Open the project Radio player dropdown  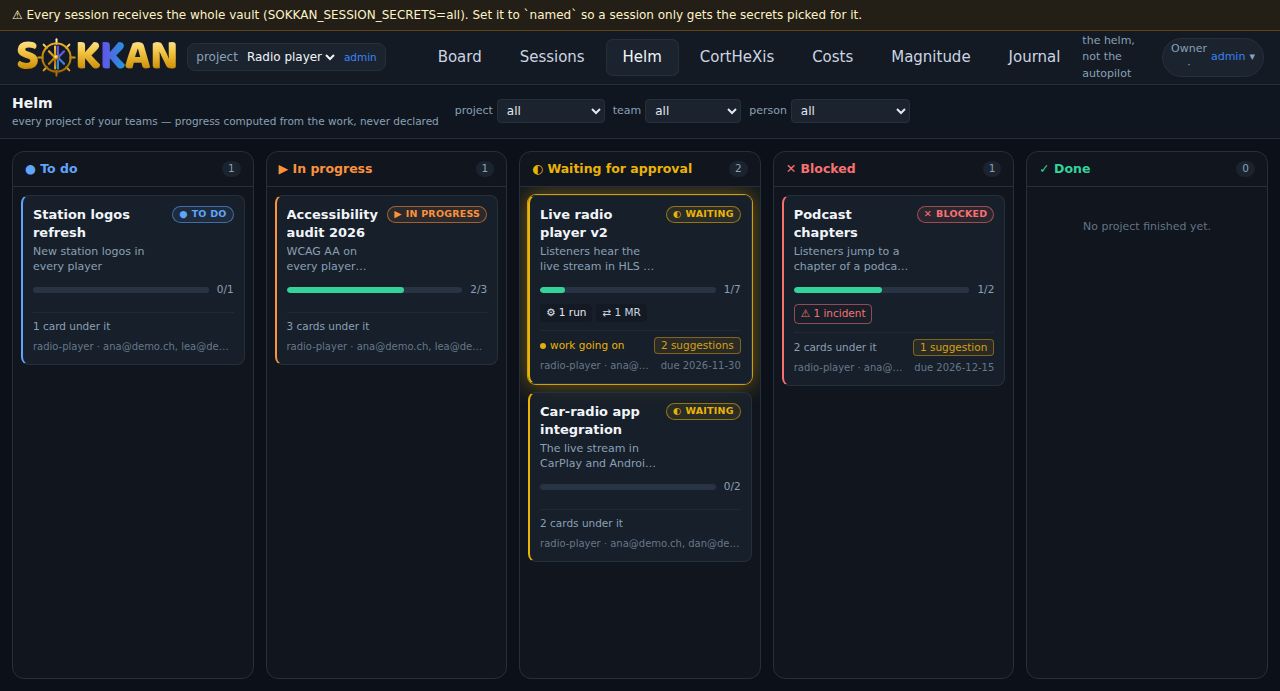click(x=291, y=57)
